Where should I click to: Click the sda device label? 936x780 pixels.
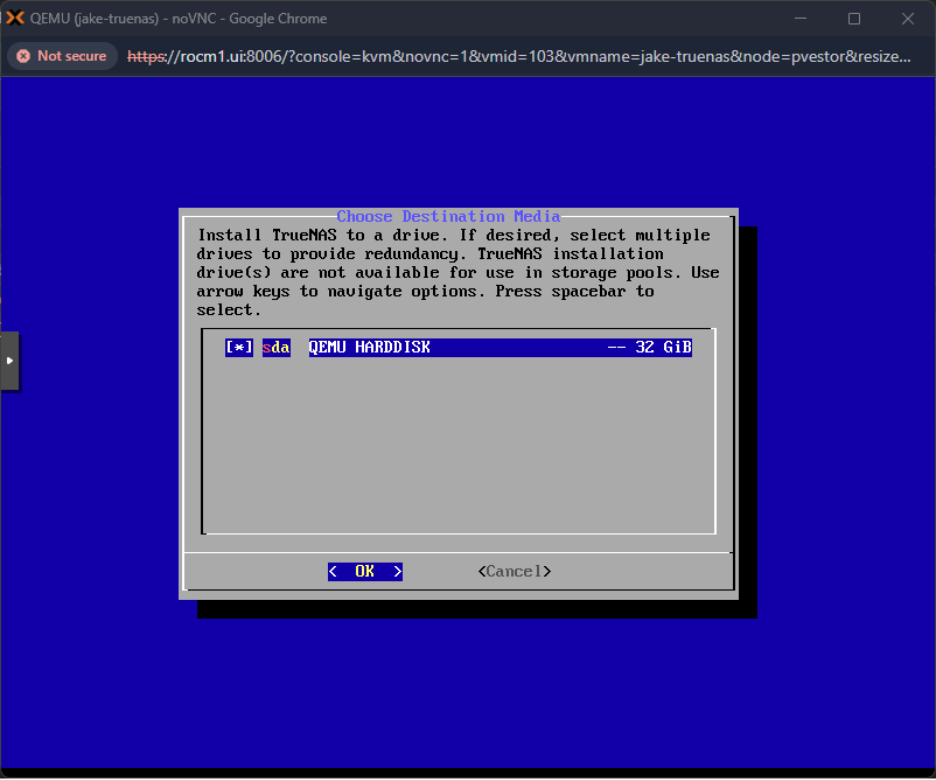[x=276, y=347]
